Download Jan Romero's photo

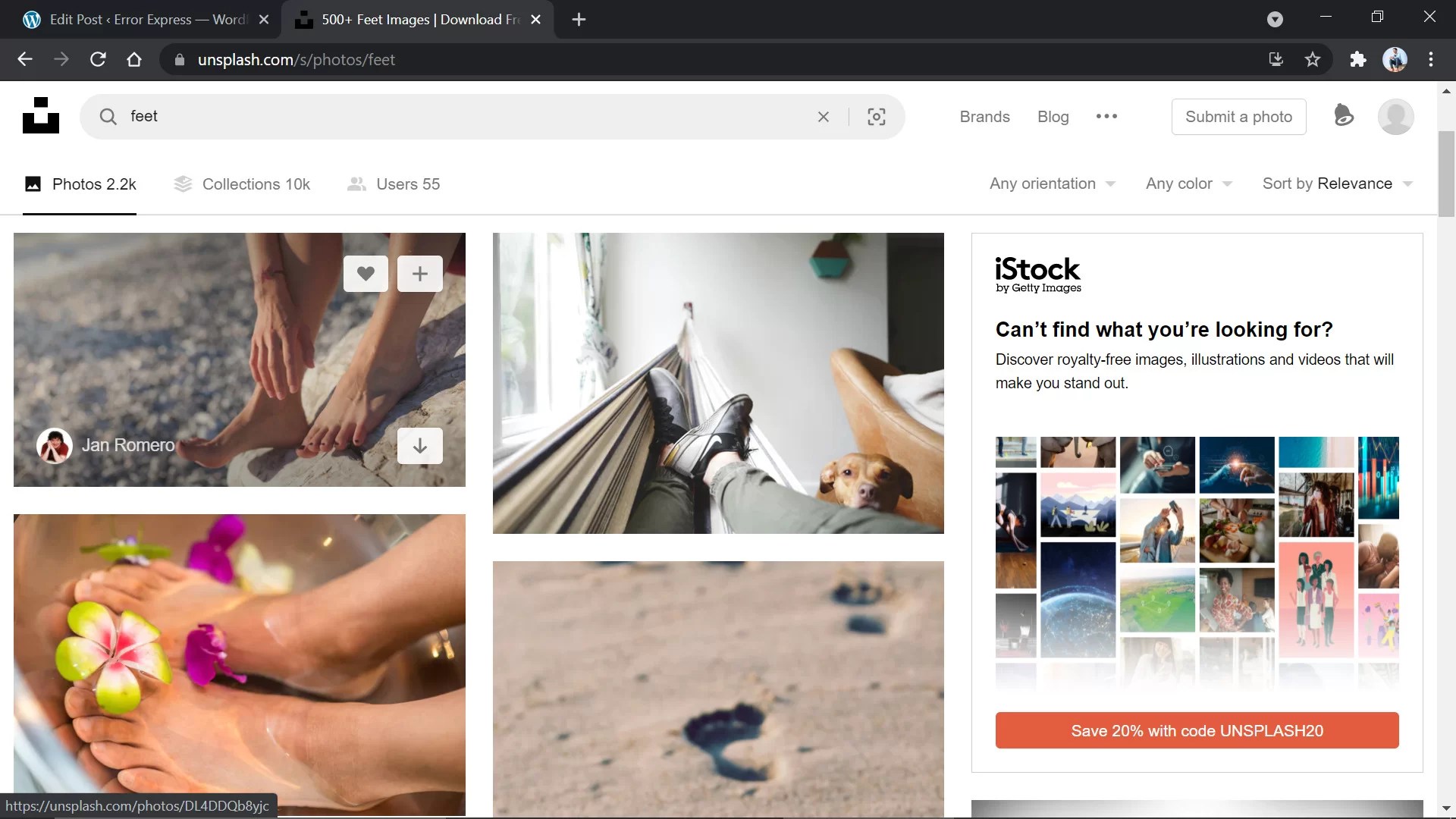coord(419,446)
